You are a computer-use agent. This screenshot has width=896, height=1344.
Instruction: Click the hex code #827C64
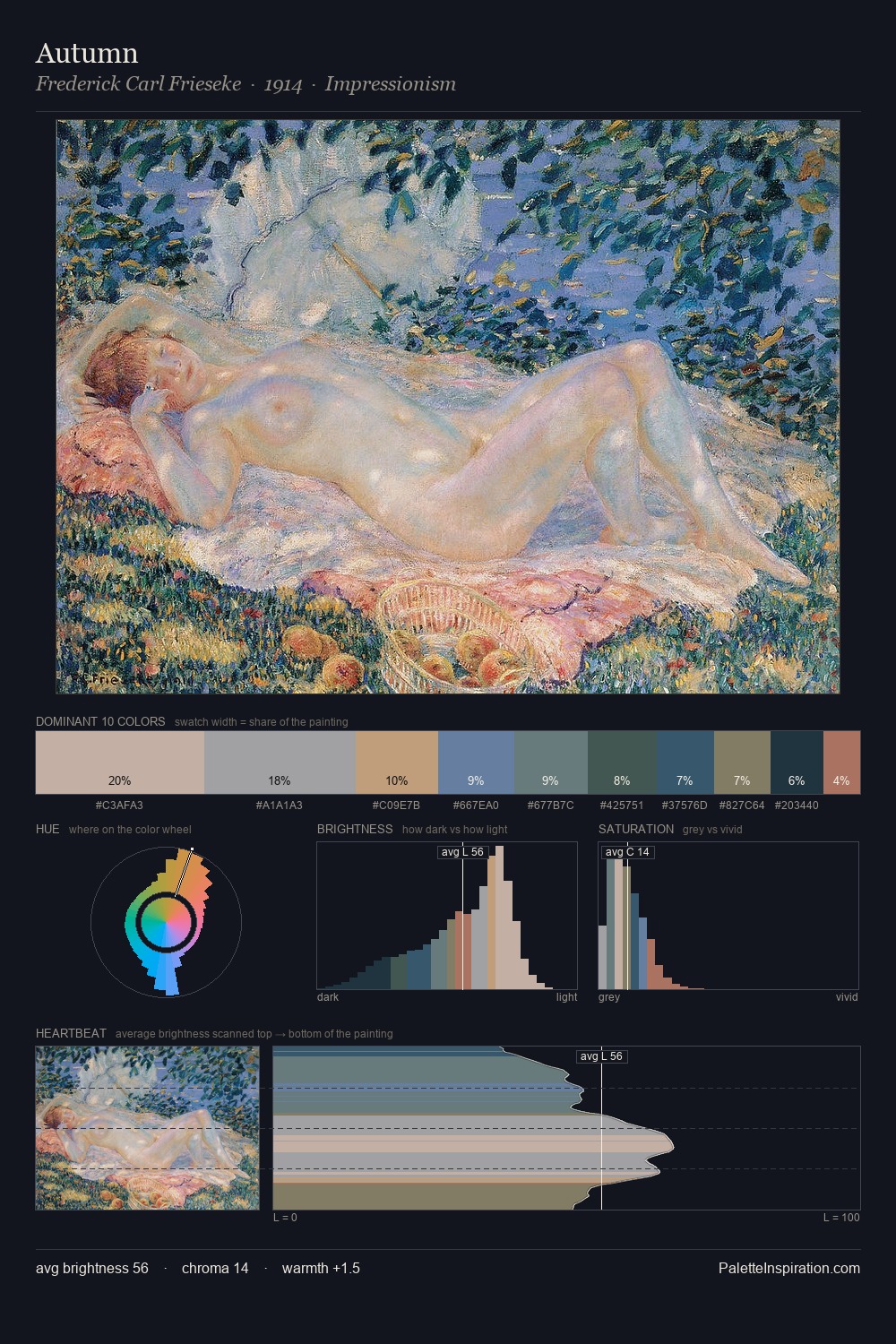[x=742, y=806]
